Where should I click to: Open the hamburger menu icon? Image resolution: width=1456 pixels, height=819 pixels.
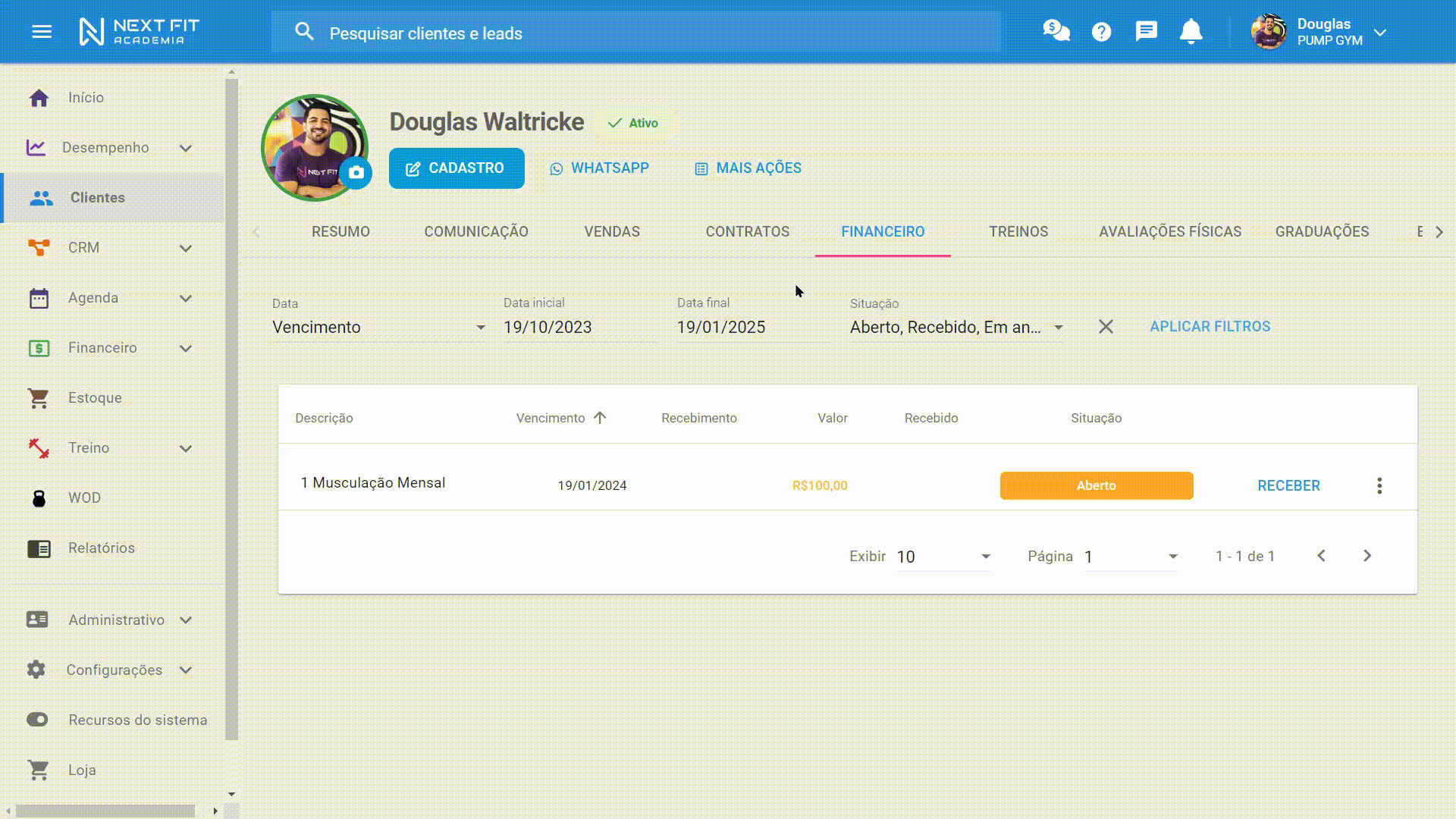click(x=42, y=32)
